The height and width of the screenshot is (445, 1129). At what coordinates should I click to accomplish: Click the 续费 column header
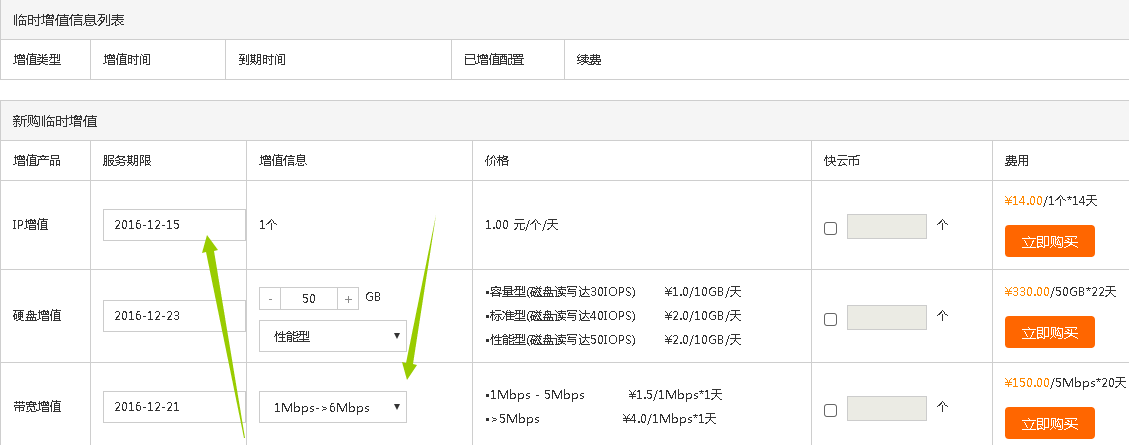tap(589, 60)
